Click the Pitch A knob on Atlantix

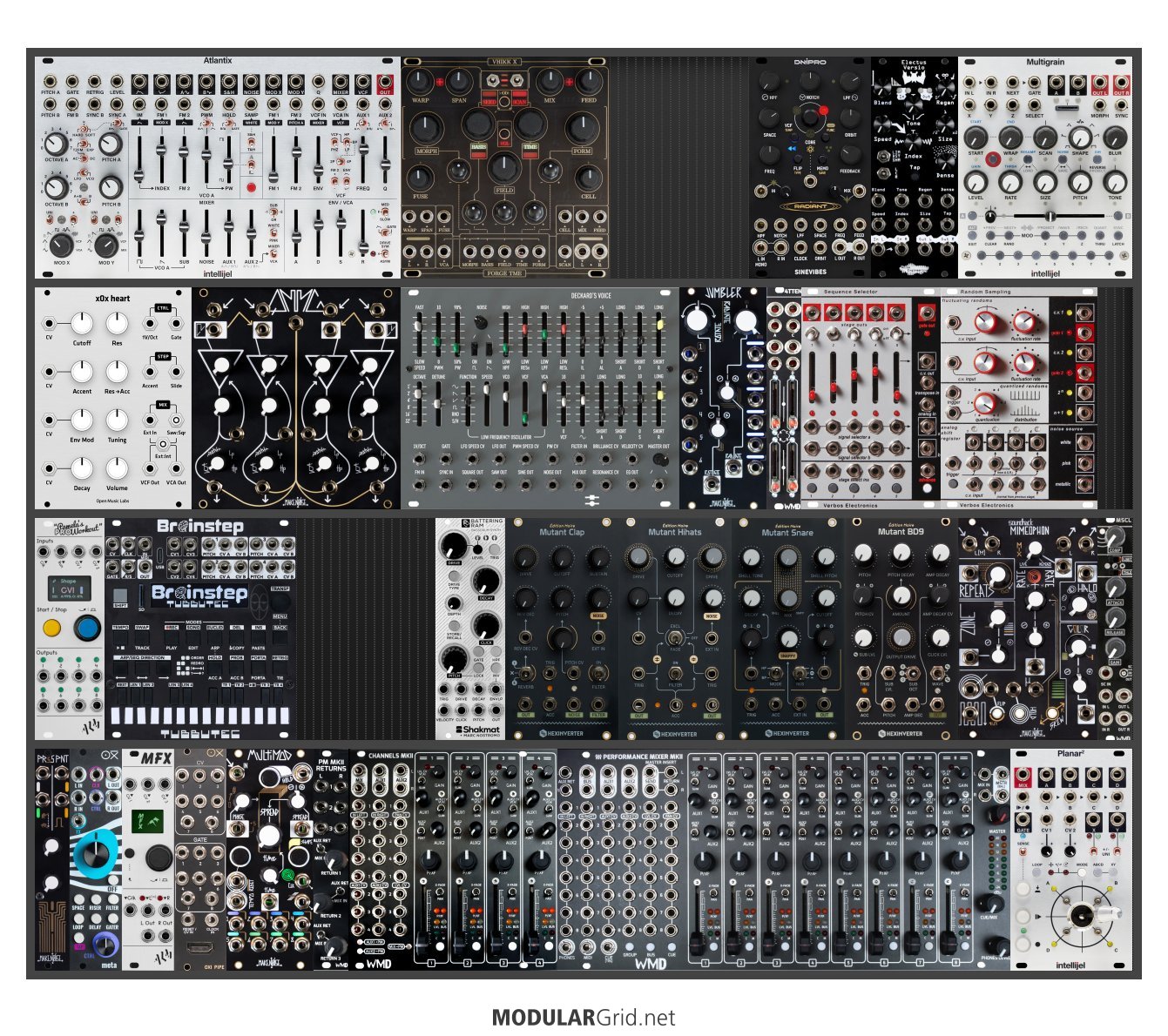111,145
